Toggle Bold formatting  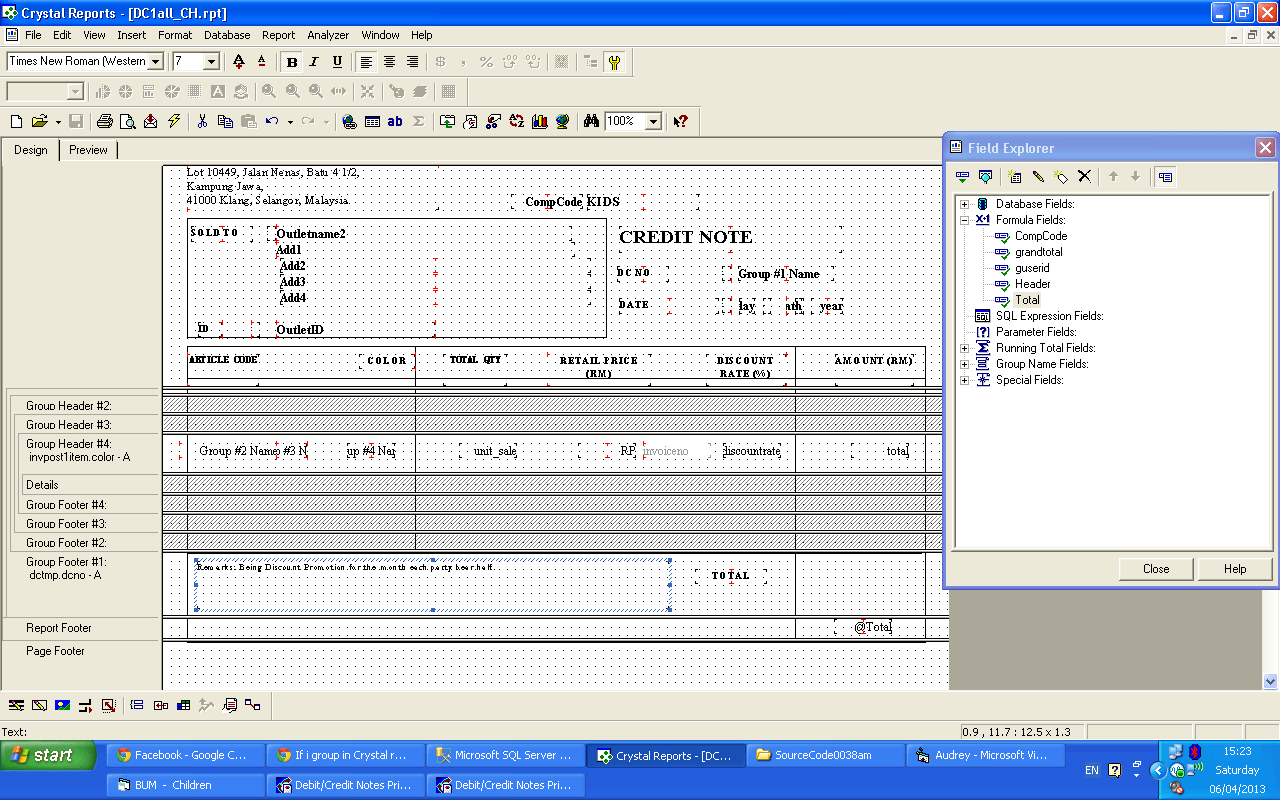click(x=292, y=62)
